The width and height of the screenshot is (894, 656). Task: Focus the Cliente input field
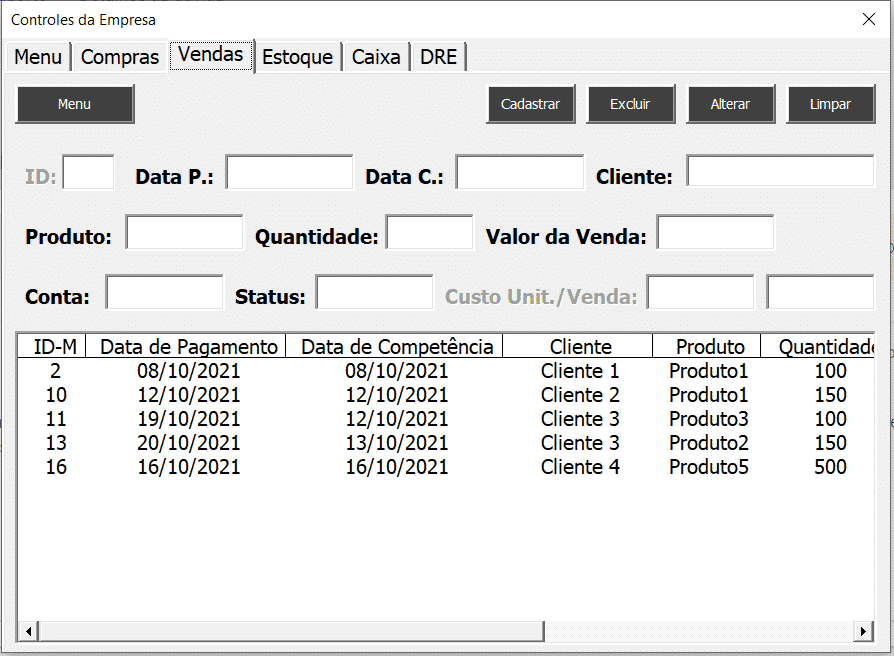(780, 170)
